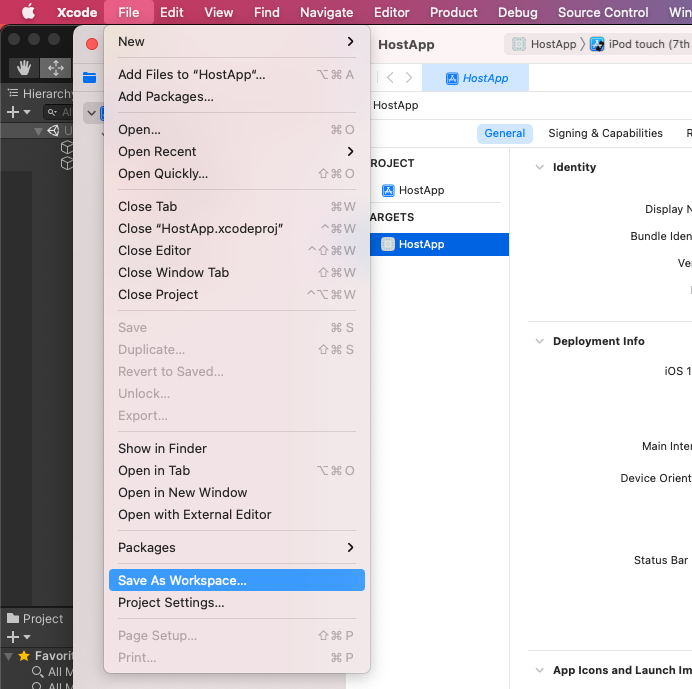
Task: Open the Unity Project panel add (+) dropdown
Action: point(18,637)
